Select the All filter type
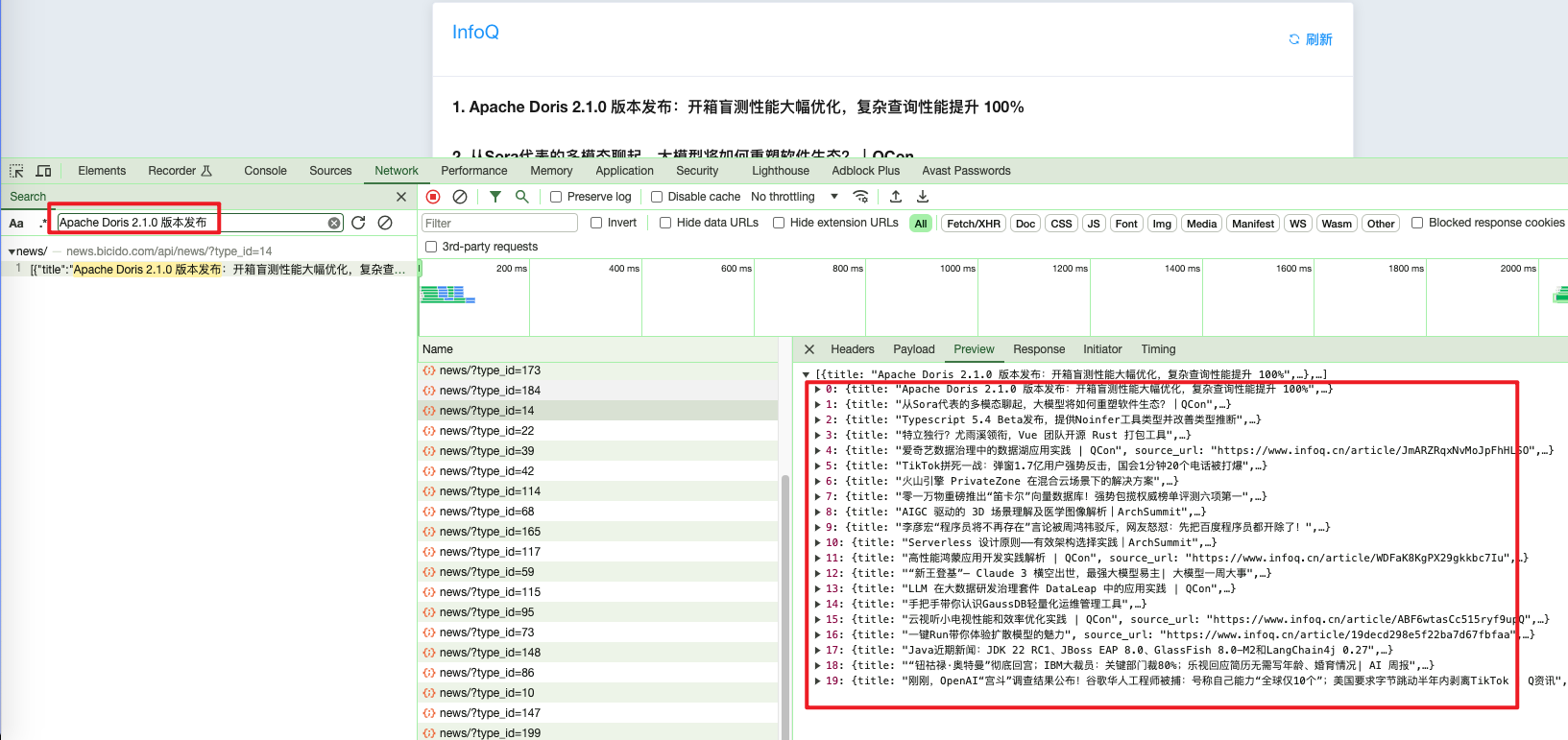 click(x=921, y=224)
